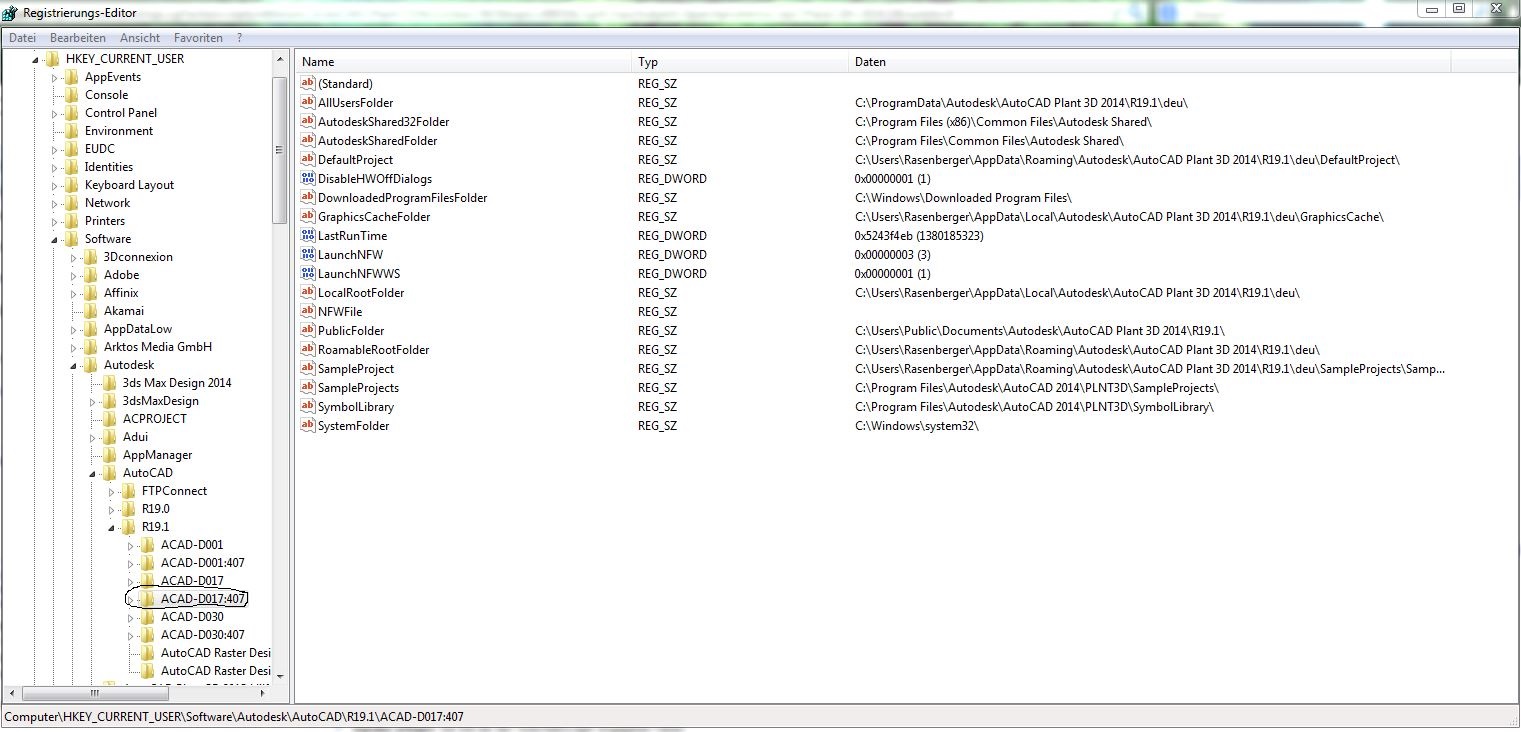Image resolution: width=1521 pixels, height=732 pixels.
Task: Select the AutodeskShared32Folder value name
Action: [383, 122]
